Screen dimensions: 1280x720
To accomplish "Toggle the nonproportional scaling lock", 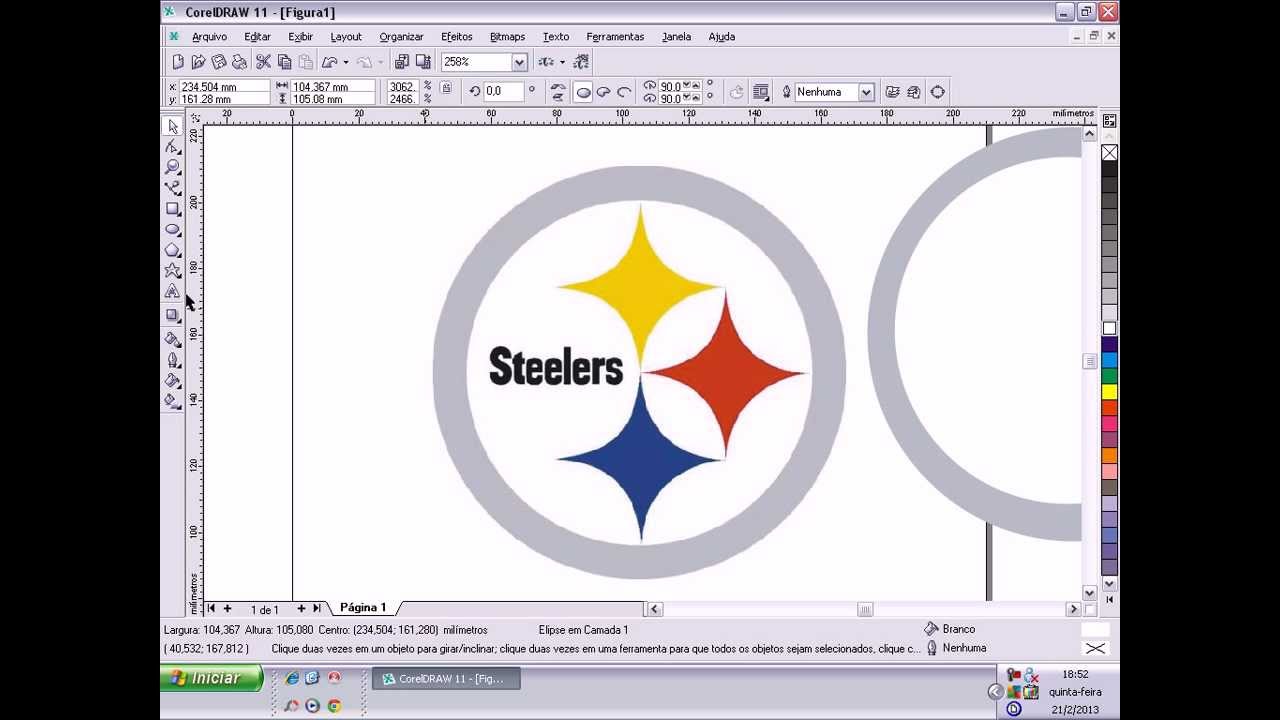I will click(446, 89).
